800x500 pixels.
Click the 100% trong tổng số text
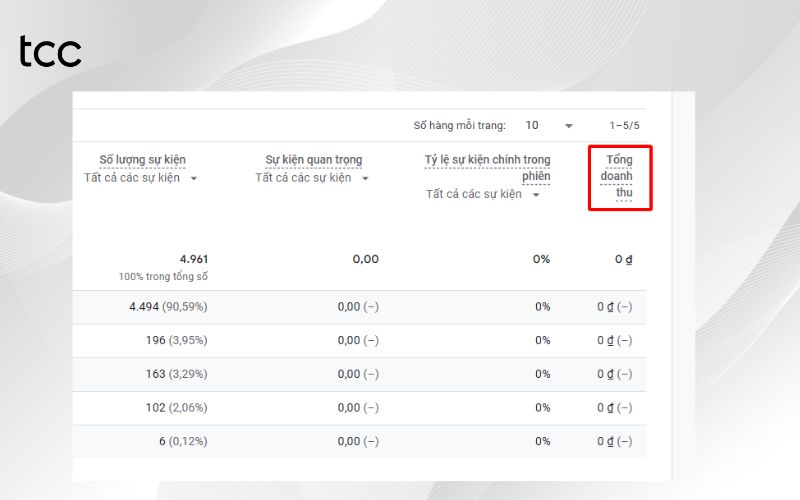click(163, 277)
